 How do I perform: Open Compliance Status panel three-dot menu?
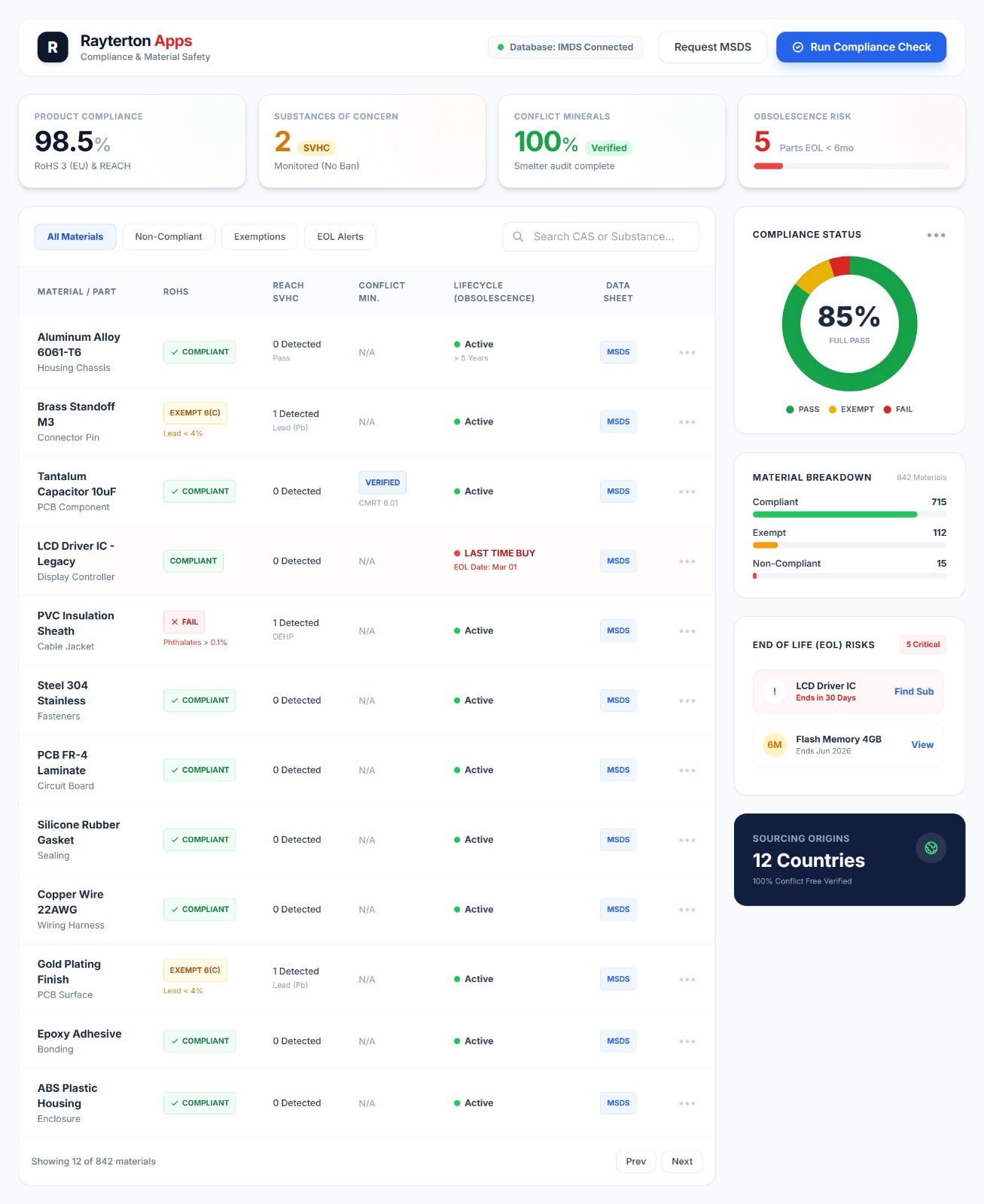(936, 236)
